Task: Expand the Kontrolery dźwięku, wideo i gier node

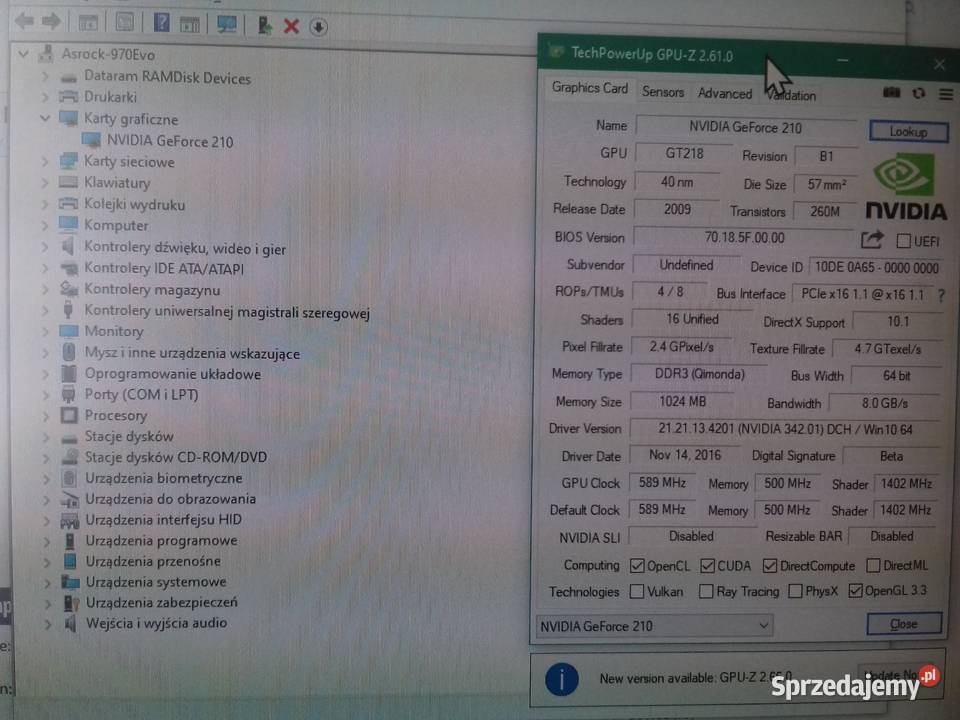Action: coord(45,247)
